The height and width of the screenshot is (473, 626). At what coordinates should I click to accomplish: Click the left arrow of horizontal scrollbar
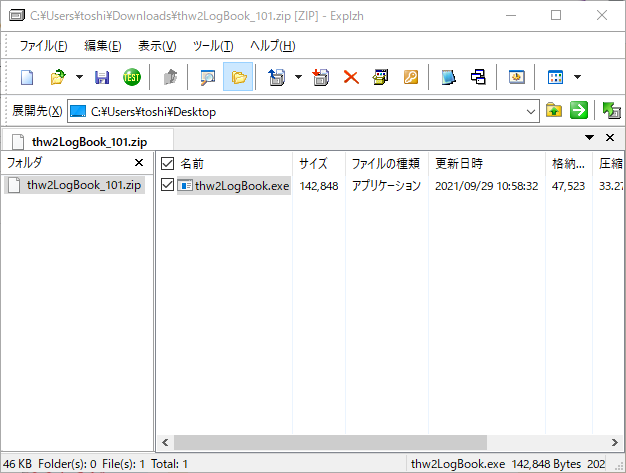[x=165, y=442]
